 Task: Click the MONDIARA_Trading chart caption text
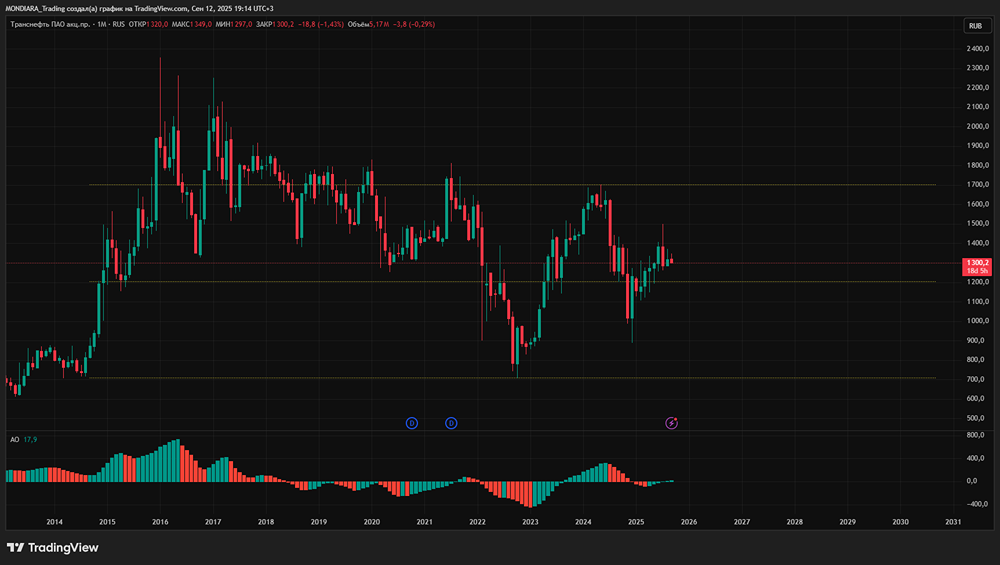point(140,8)
